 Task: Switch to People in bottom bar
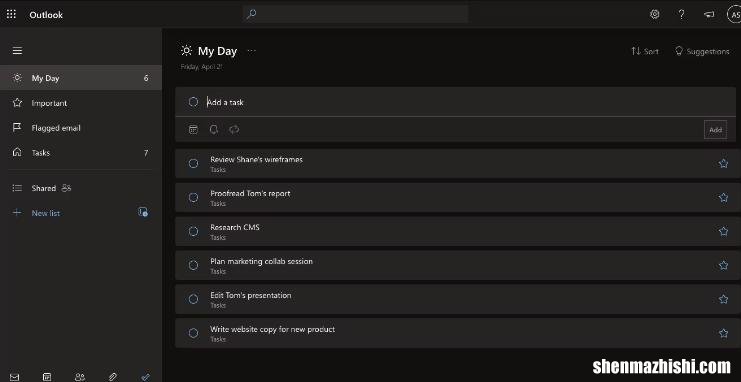[80, 377]
